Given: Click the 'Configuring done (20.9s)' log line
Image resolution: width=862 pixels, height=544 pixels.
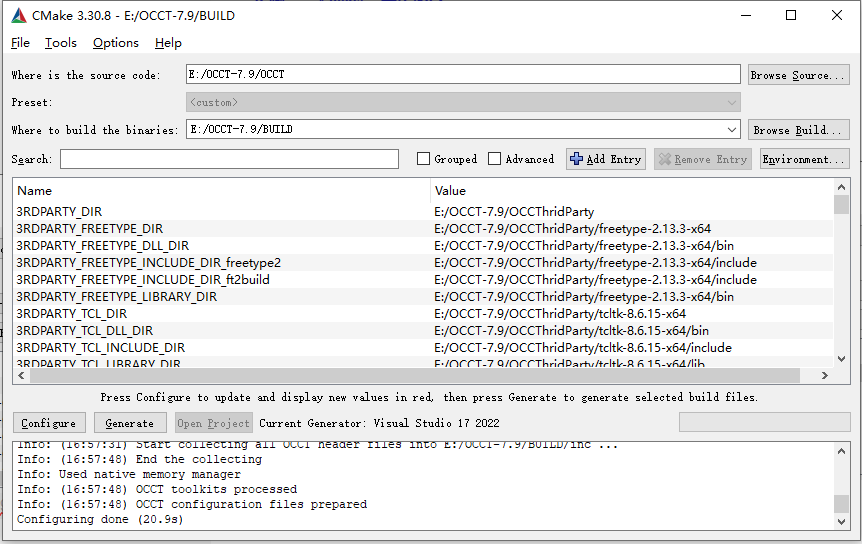Looking at the screenshot, I should tap(100, 519).
